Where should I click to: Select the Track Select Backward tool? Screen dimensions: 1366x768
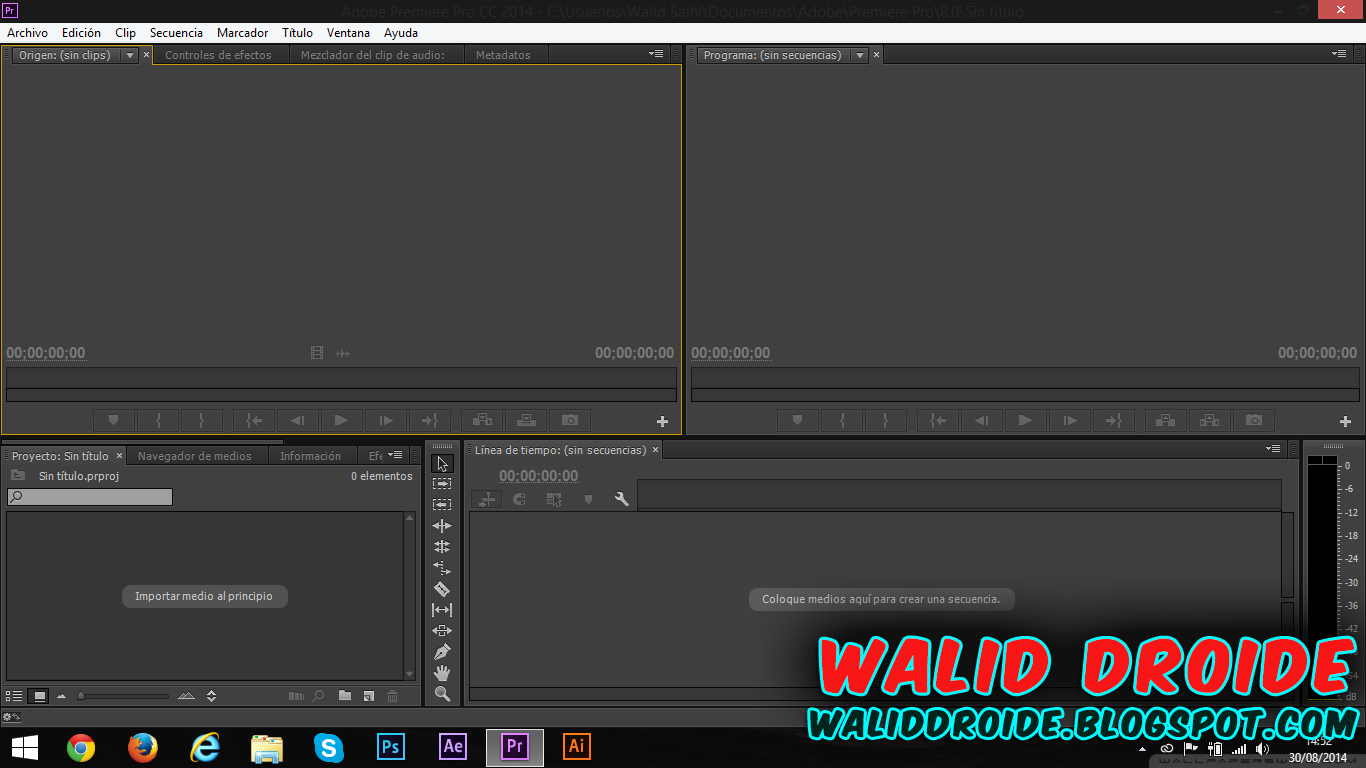(x=442, y=505)
